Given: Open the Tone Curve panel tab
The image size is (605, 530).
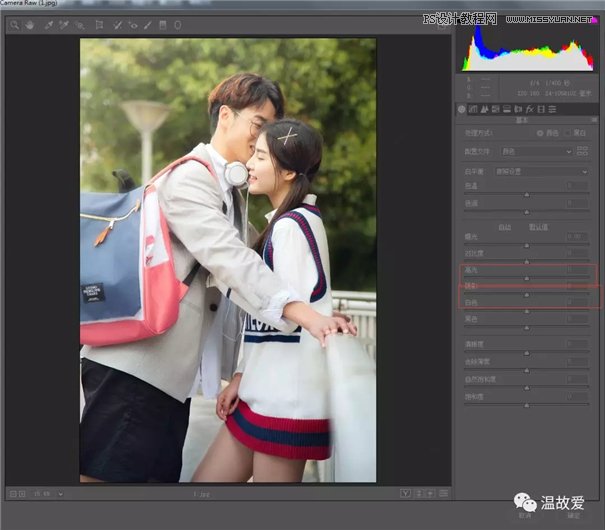Looking at the screenshot, I should 473,109.
